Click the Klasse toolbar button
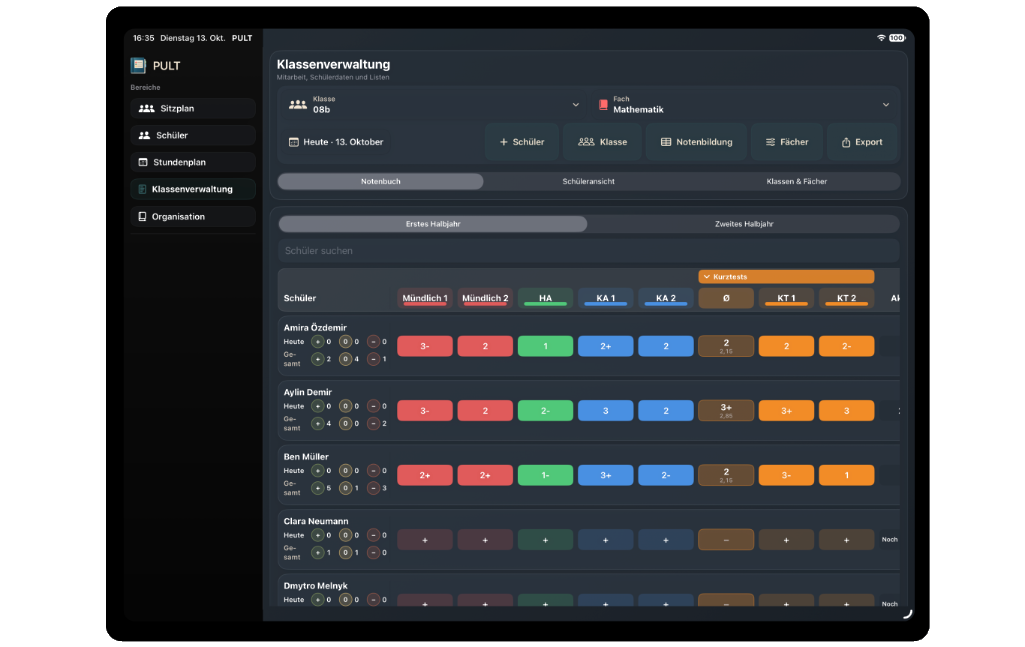This screenshot has height=647, width=1025. (x=603, y=142)
